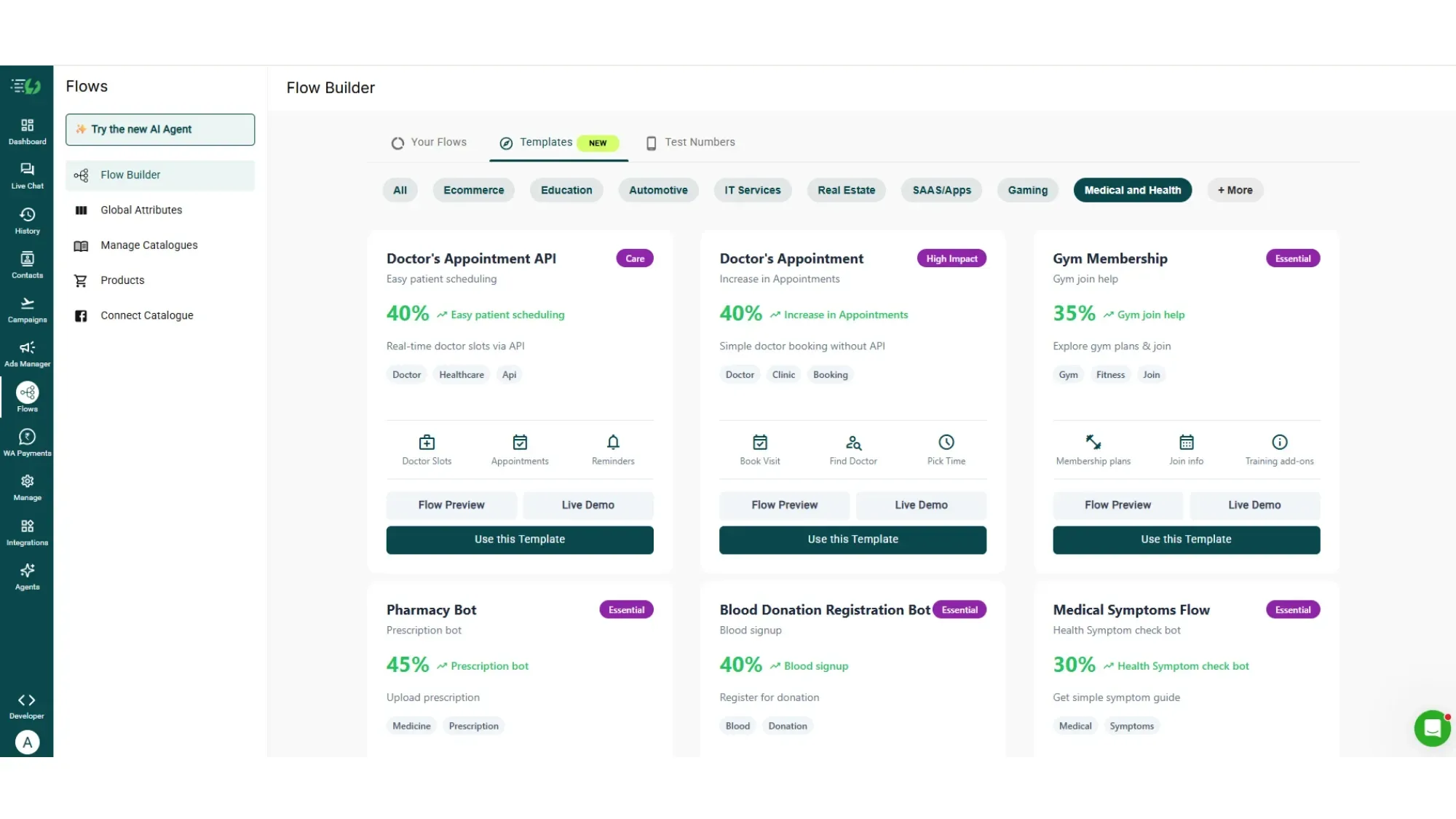1456x819 pixels.
Task: Click the Blood Donation Registration Bot title
Action: pyautogui.click(x=825, y=610)
